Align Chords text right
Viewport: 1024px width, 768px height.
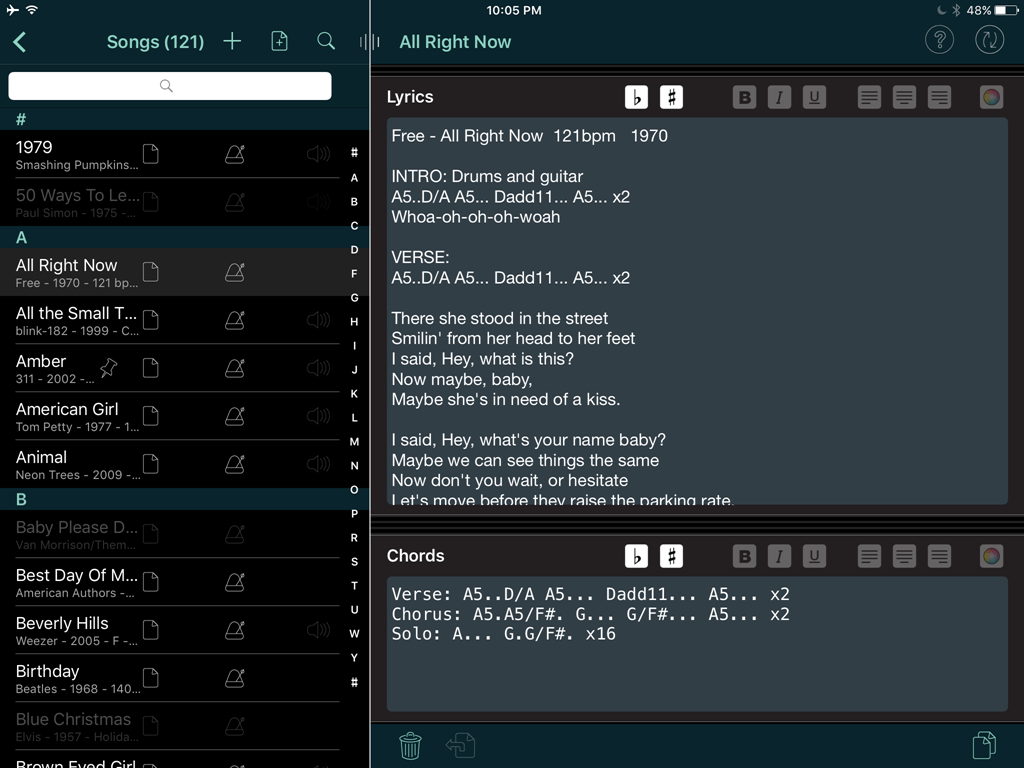pyautogui.click(x=940, y=556)
